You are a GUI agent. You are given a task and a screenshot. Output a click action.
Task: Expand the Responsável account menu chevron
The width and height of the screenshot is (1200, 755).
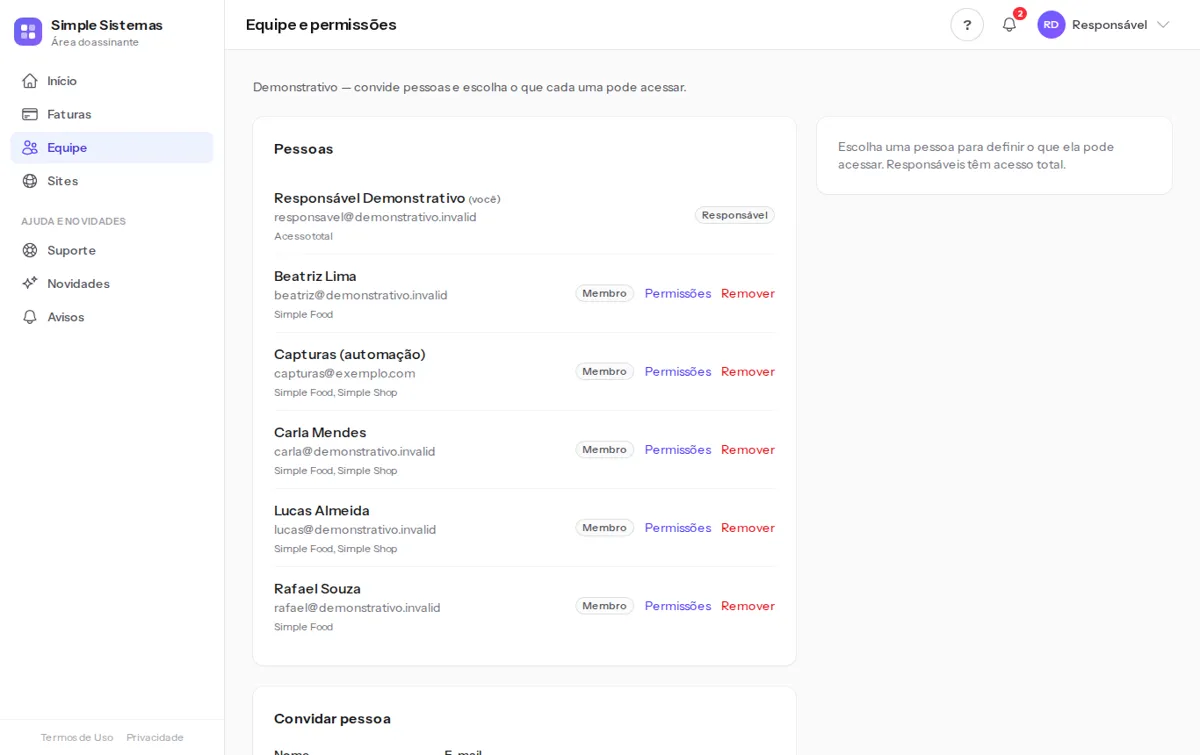[1163, 25]
